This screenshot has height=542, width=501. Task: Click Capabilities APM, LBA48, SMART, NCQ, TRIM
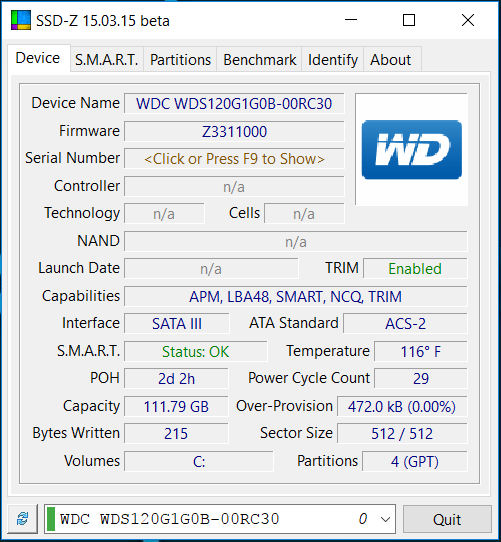pyautogui.click(x=296, y=296)
